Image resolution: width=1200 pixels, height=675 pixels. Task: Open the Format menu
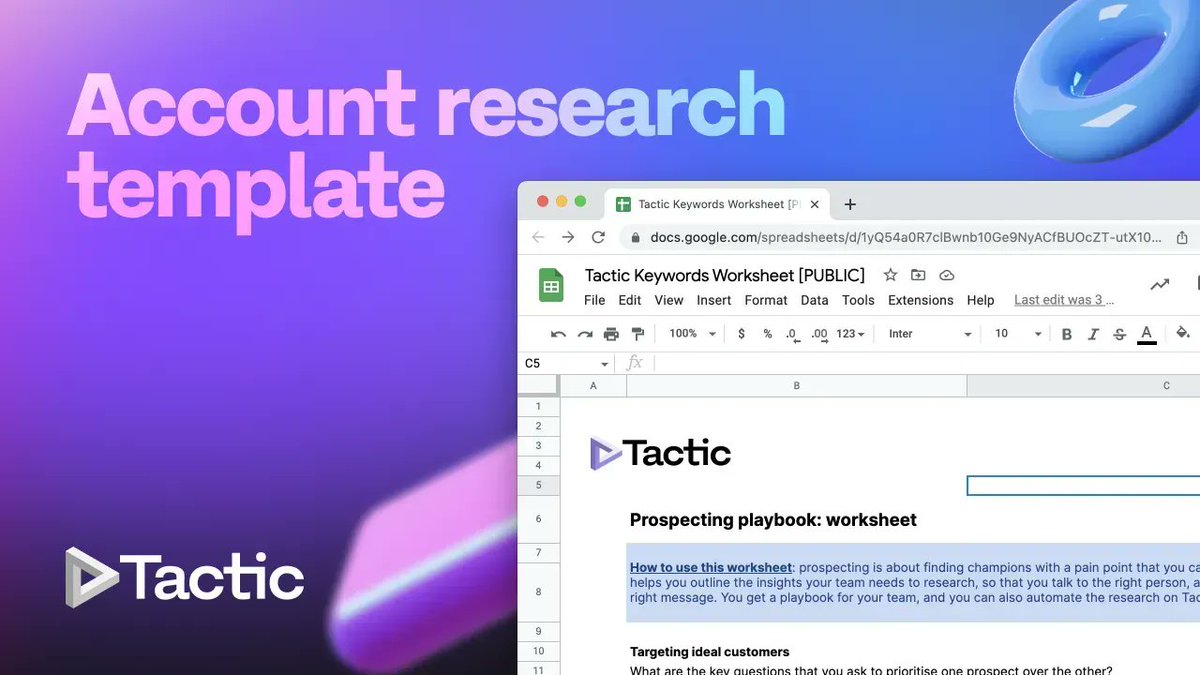(x=766, y=300)
